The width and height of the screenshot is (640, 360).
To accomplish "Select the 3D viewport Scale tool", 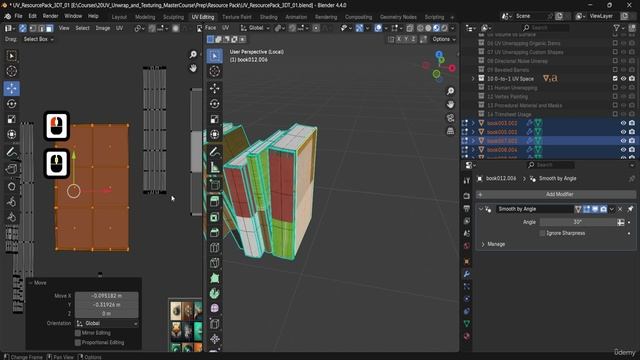I will 215,119.
